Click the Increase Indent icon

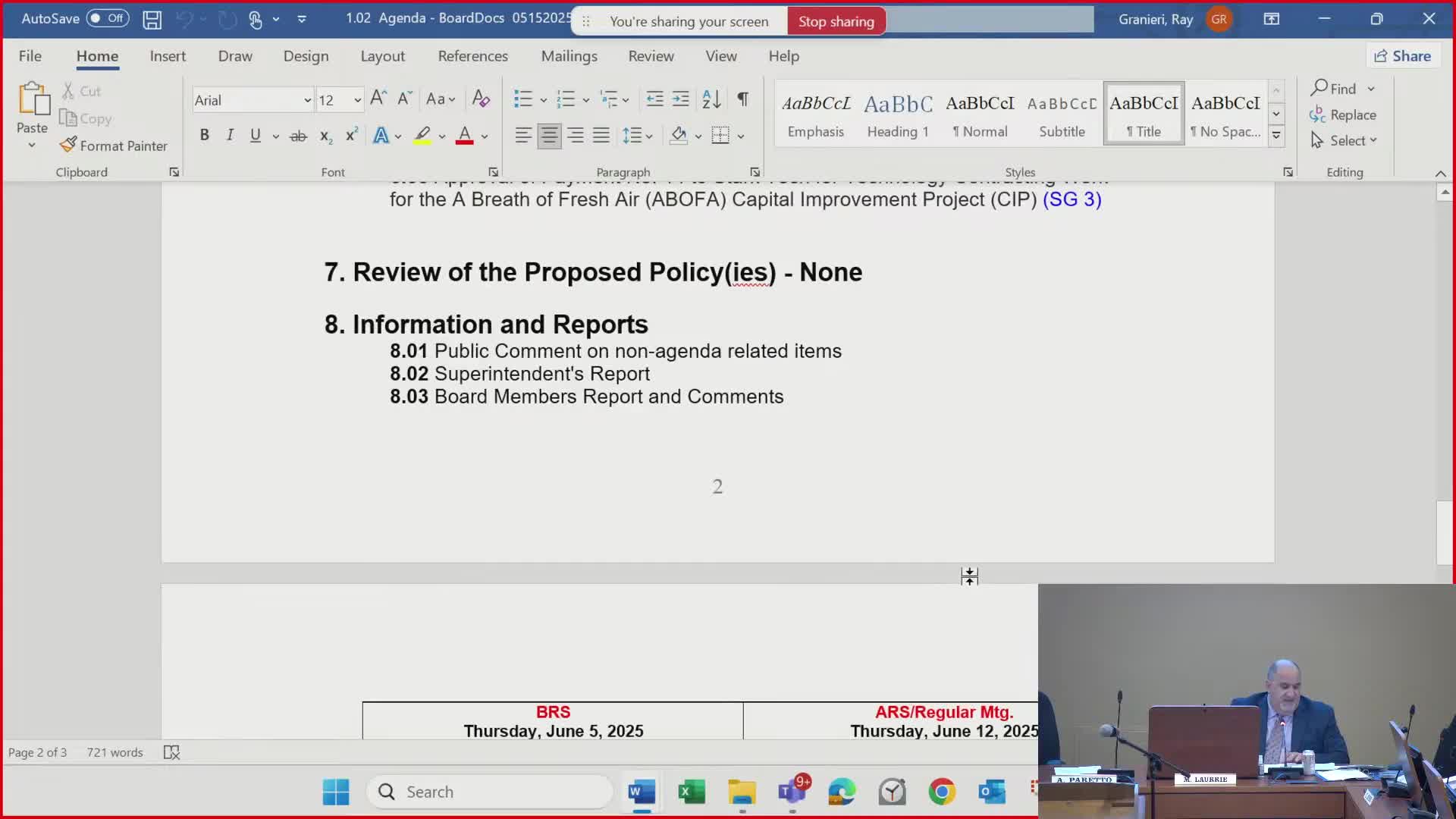click(x=680, y=99)
